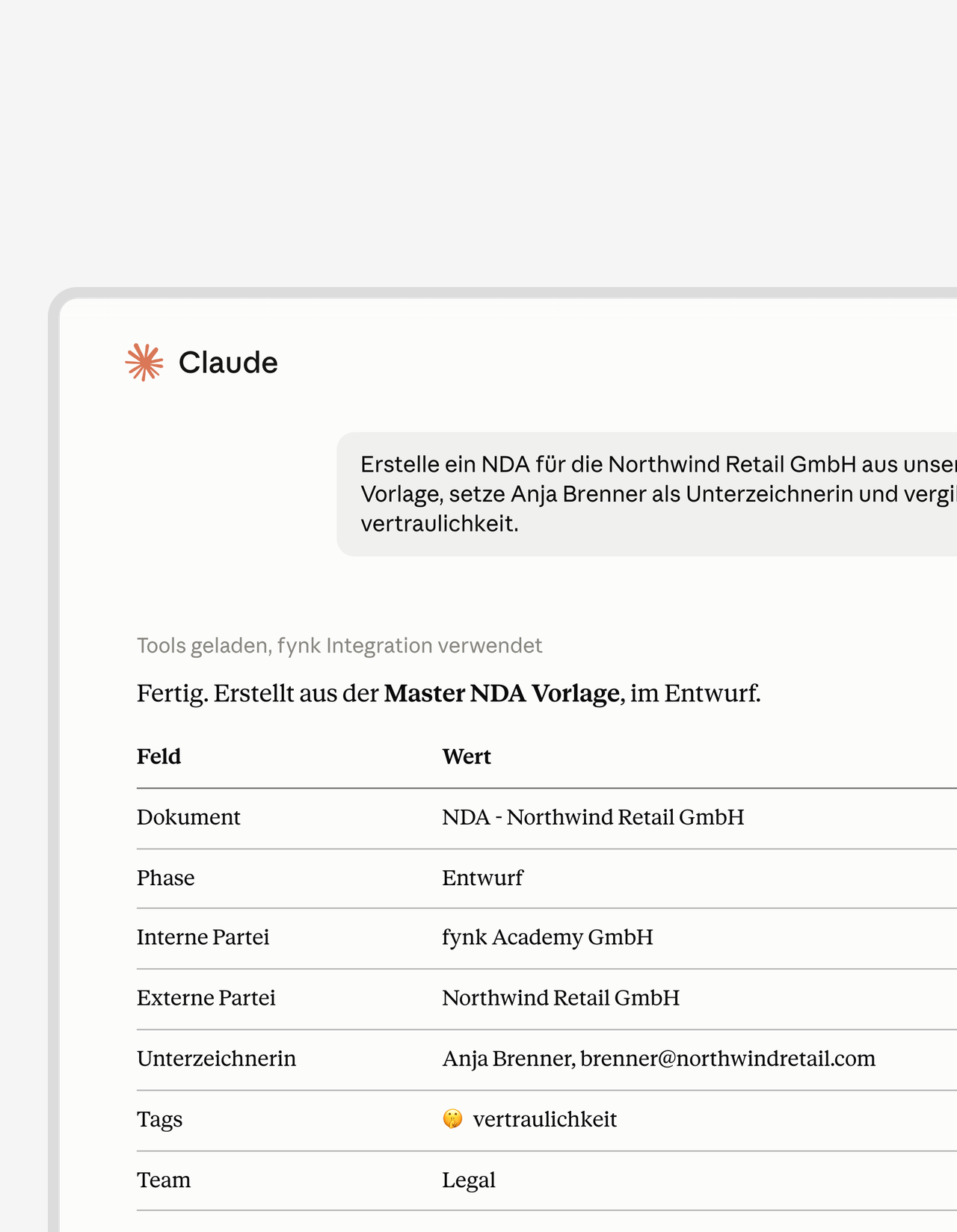
Task: Click the 'Tags' field label
Action: (159, 1119)
